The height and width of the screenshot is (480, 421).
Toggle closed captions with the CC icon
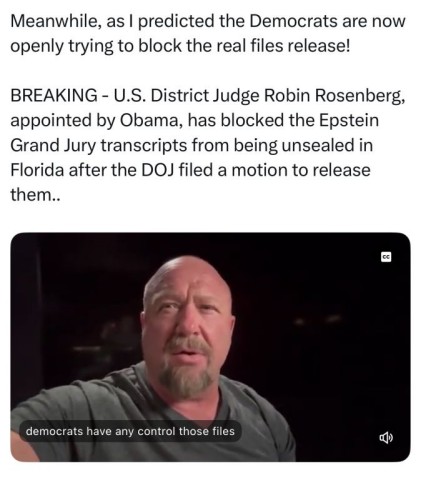(x=386, y=257)
